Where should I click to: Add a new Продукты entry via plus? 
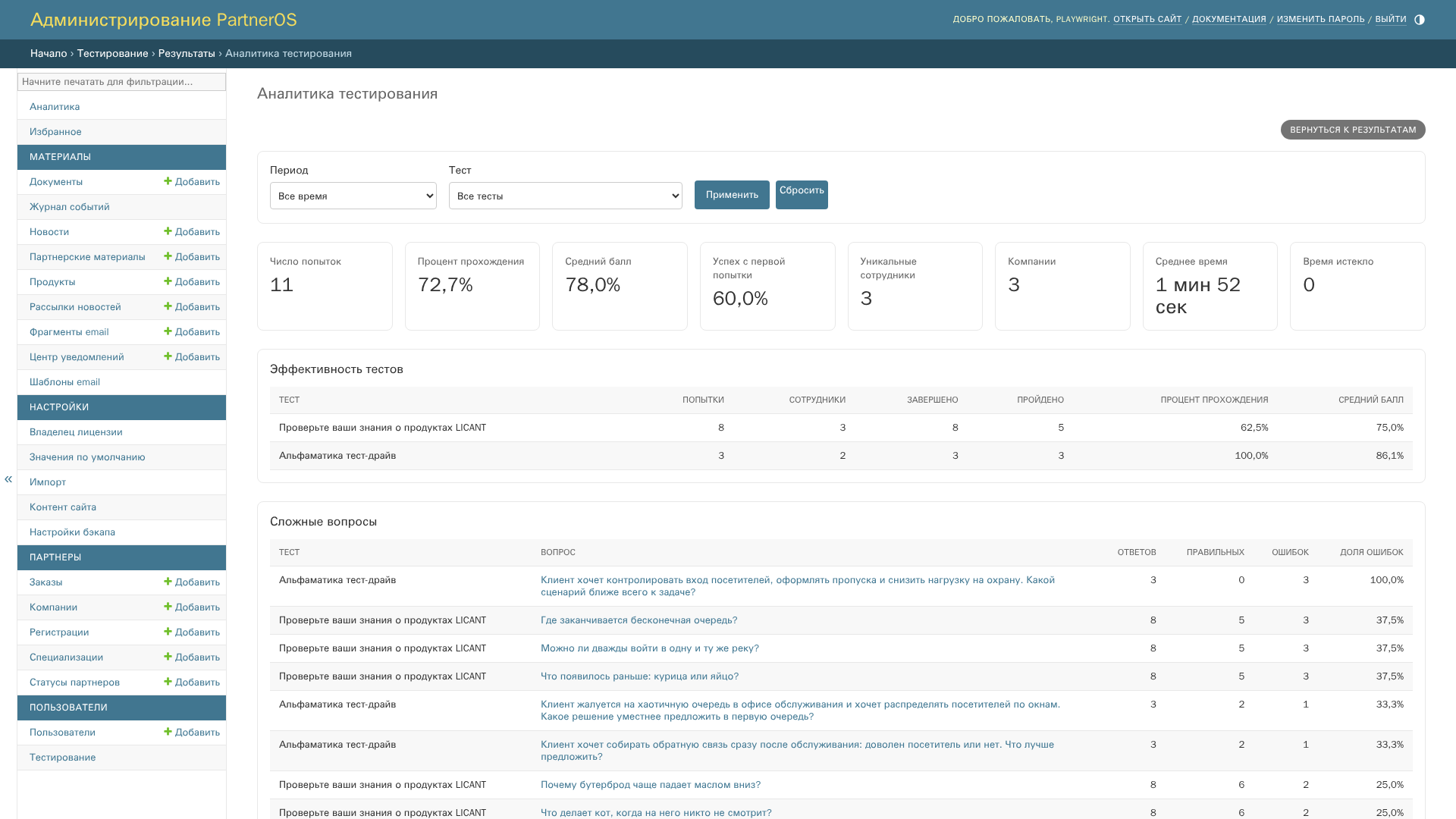click(x=192, y=282)
